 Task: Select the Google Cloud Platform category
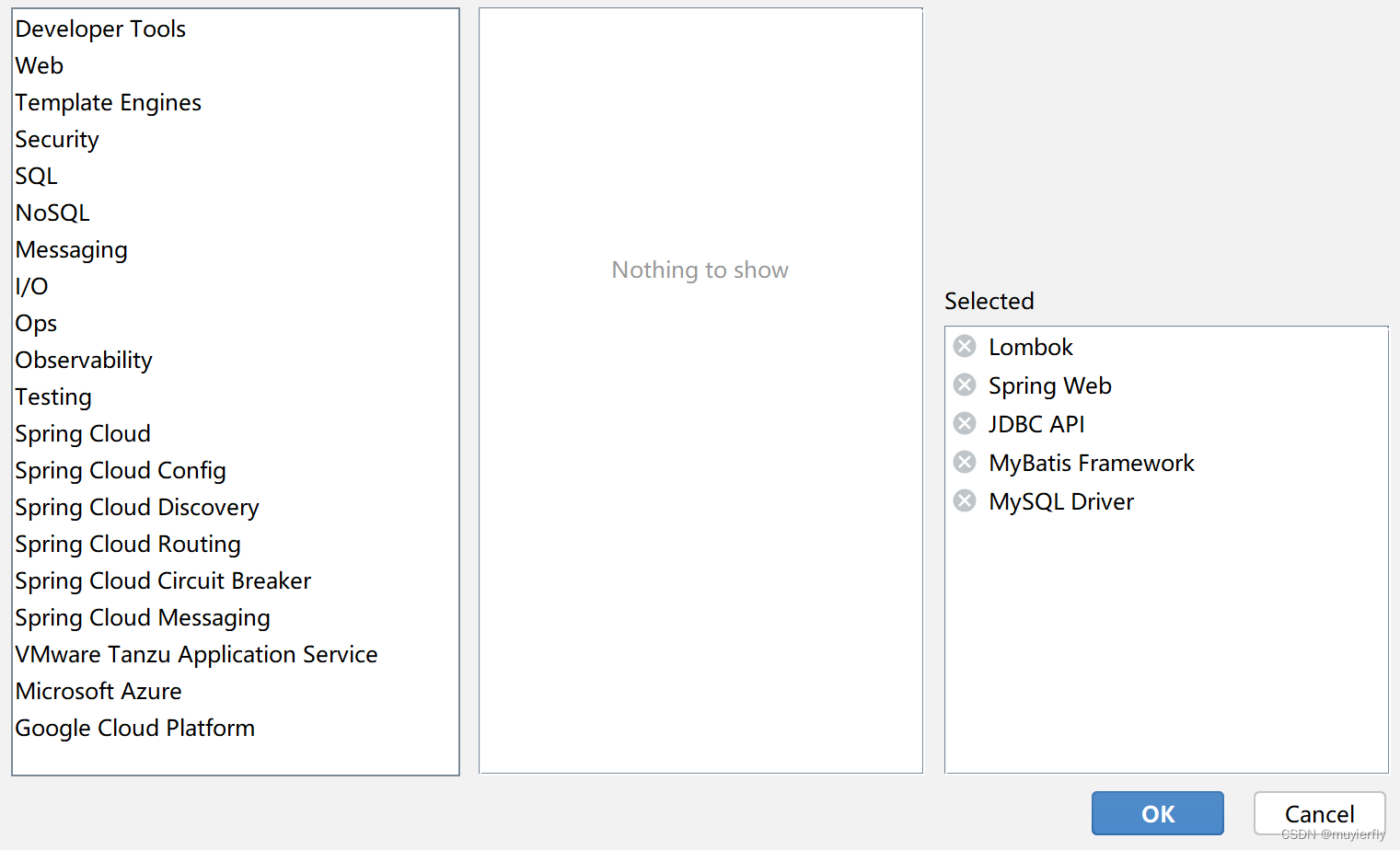236,728
